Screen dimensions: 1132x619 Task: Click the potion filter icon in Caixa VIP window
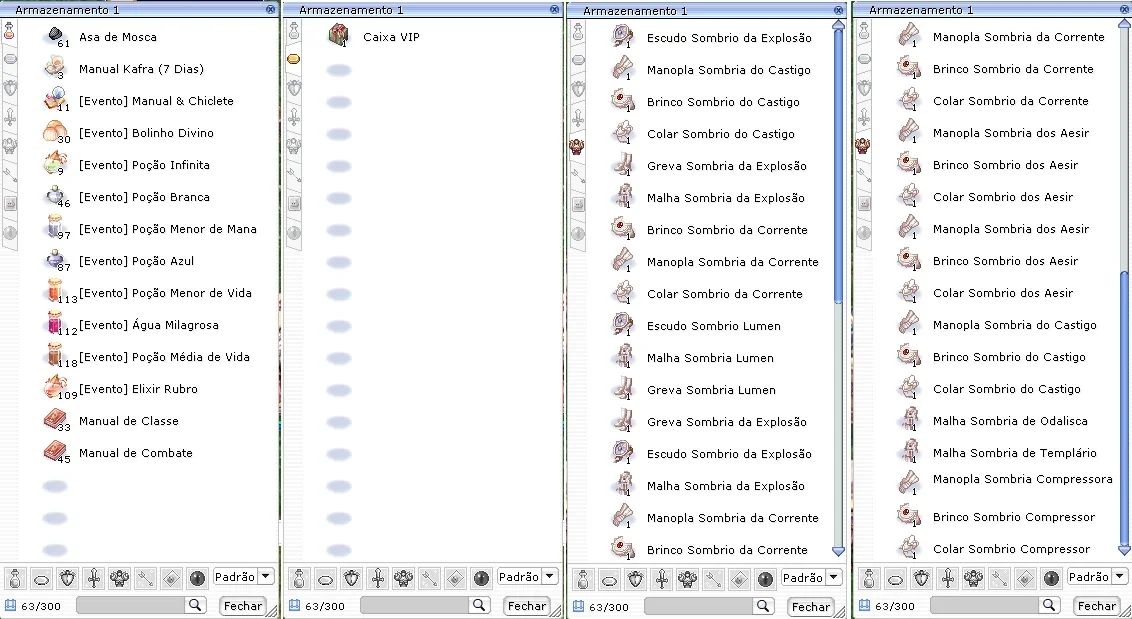click(299, 578)
